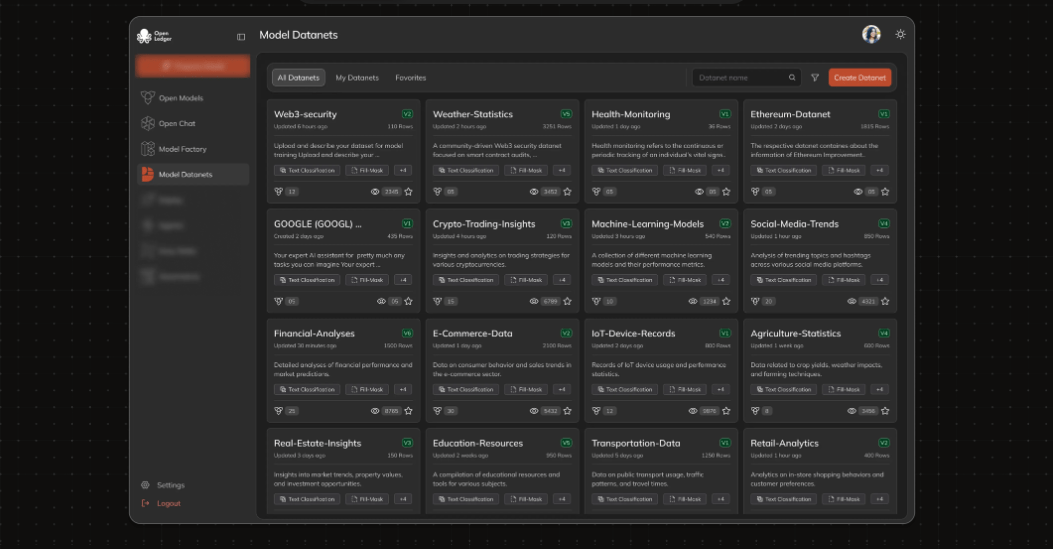Expand +4 more tags on Web3-security

pyautogui.click(x=403, y=170)
